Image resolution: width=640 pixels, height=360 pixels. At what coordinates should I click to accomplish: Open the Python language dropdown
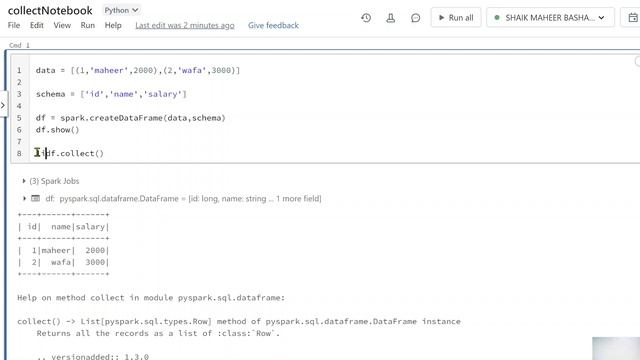pos(121,10)
